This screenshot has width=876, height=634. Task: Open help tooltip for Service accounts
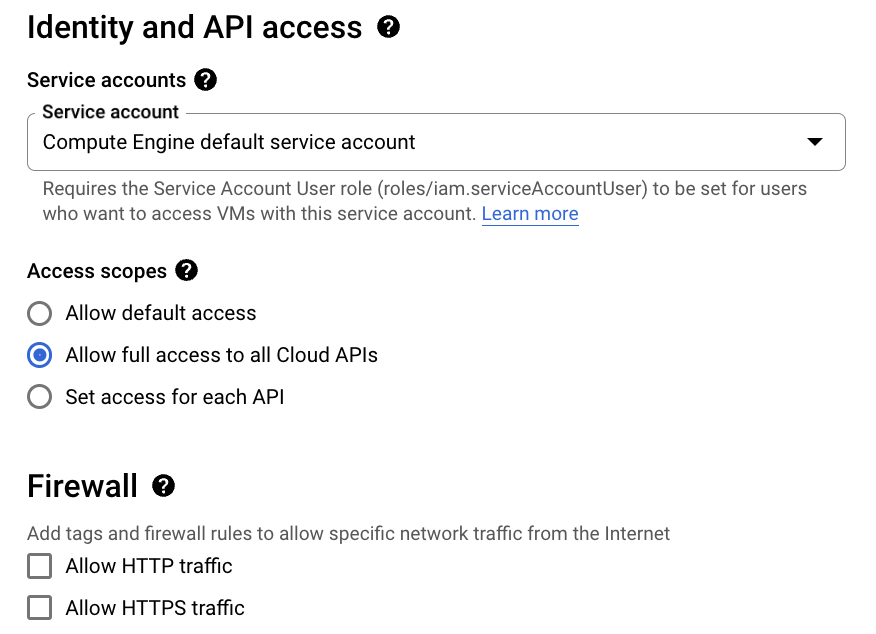(x=206, y=80)
